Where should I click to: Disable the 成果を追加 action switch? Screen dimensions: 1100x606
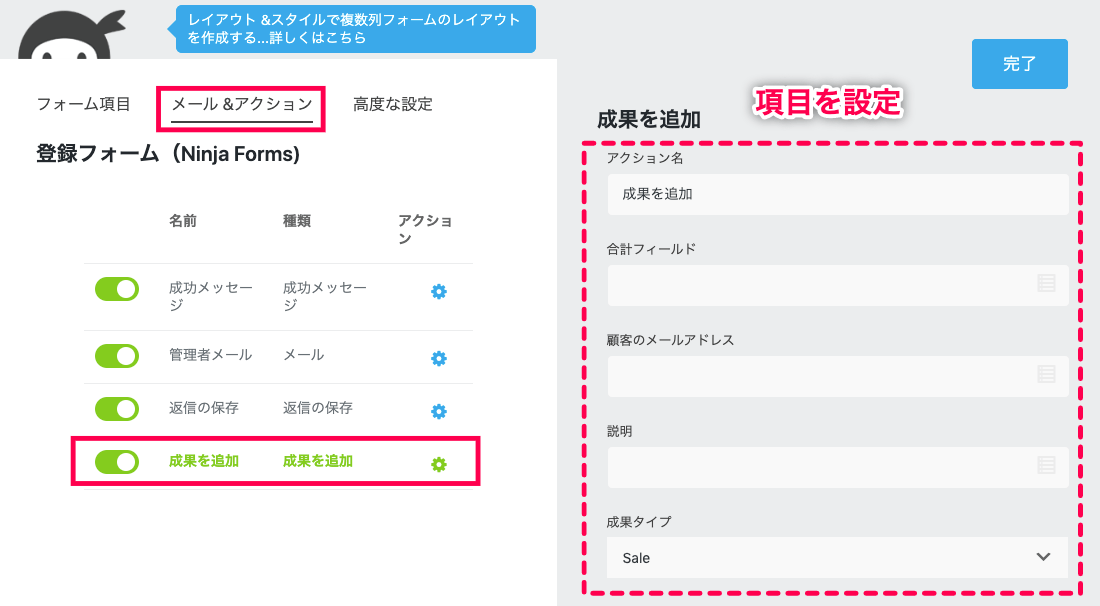tap(117, 462)
